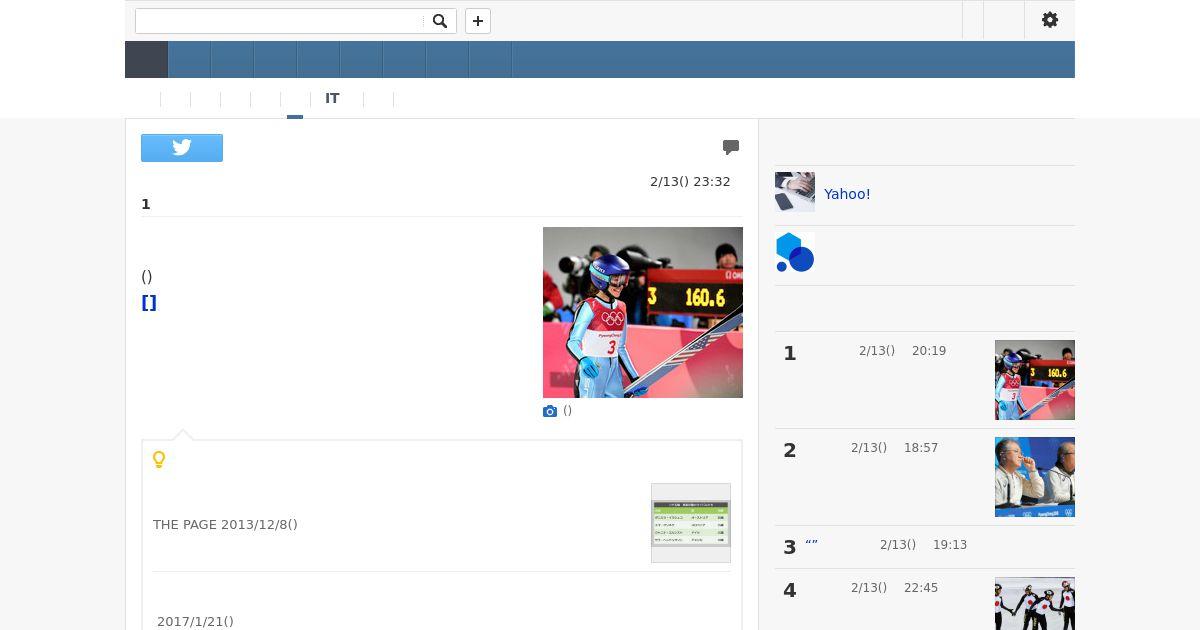Screen dimensions: 1200x630
Task: Open ranking 1 ski jumper thumbnail
Action: pyautogui.click(x=1035, y=380)
